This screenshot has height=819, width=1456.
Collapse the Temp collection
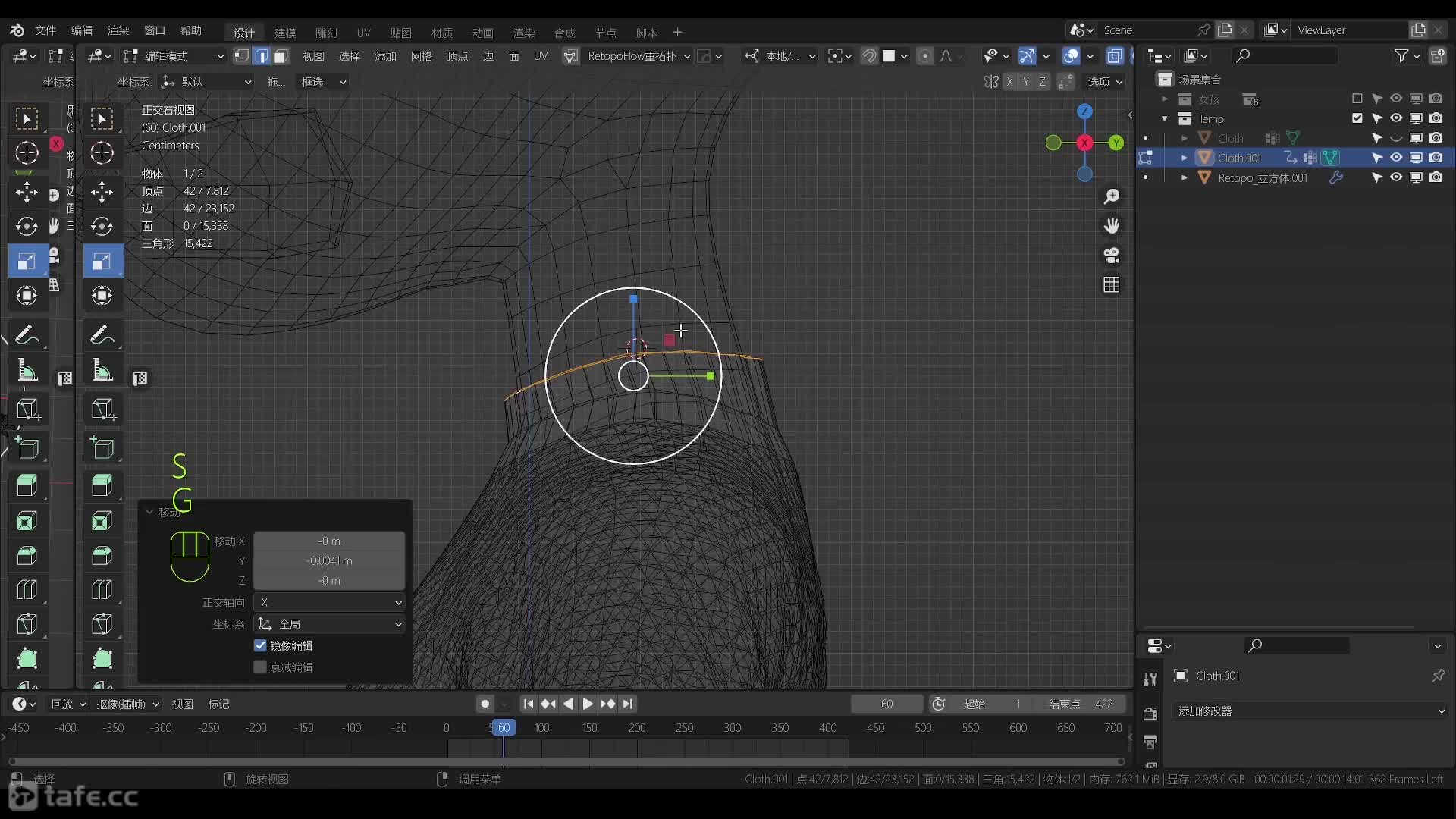tap(1164, 119)
